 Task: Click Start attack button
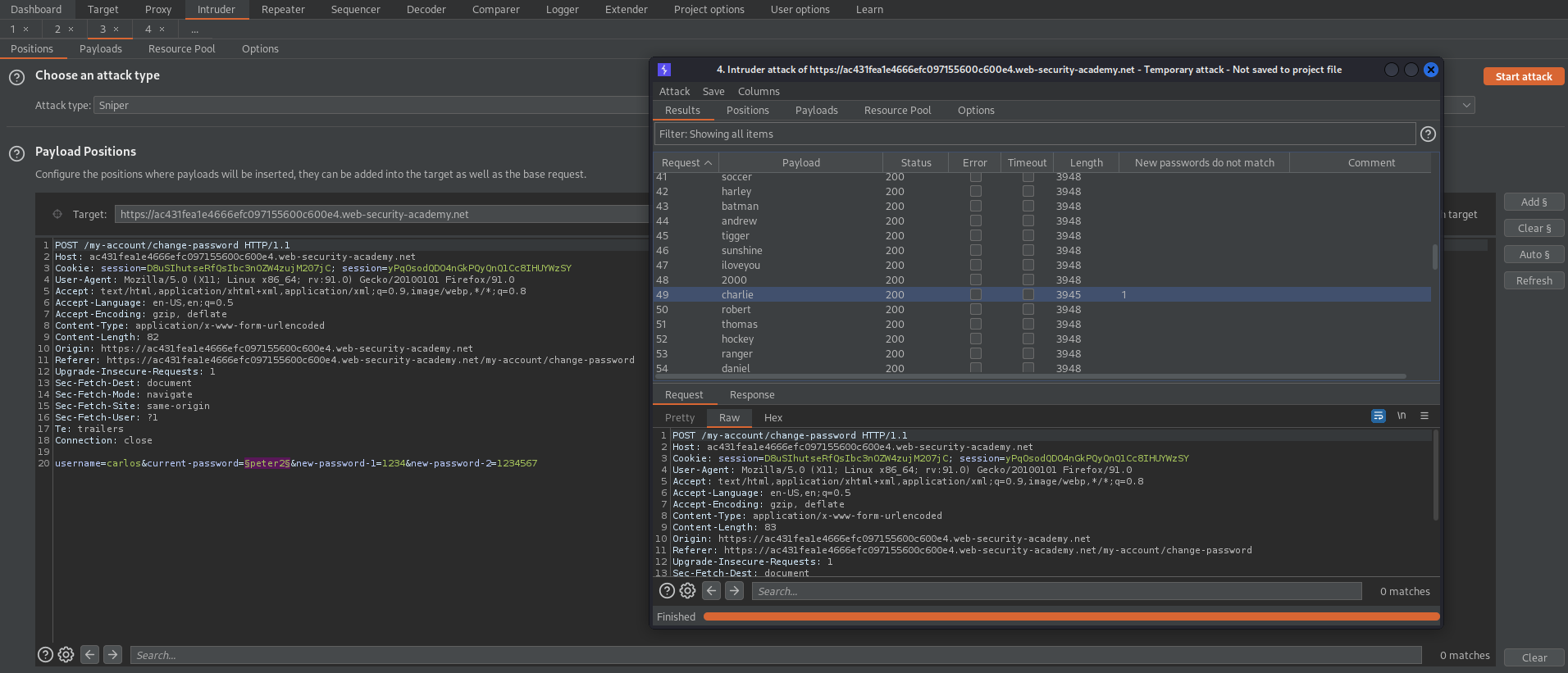[x=1524, y=76]
